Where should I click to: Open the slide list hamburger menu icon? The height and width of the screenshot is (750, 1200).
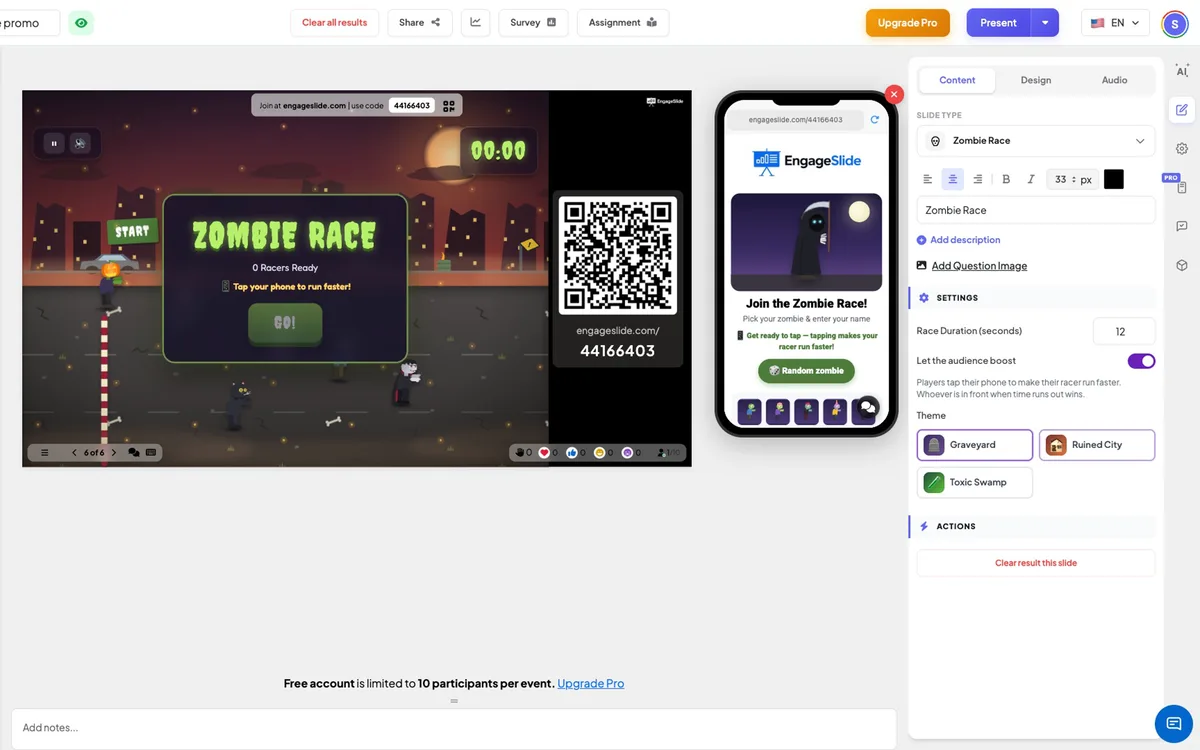tap(45, 453)
